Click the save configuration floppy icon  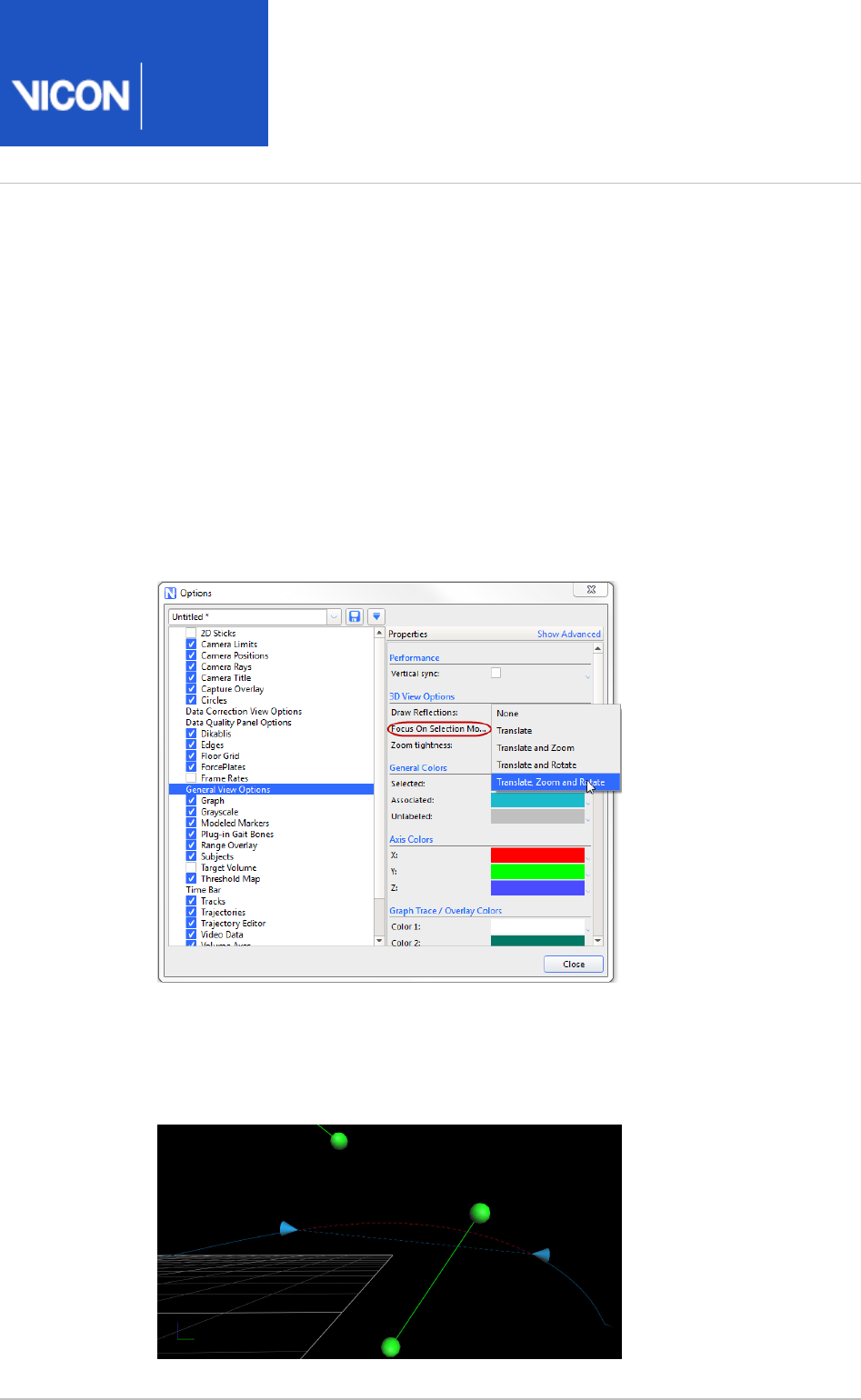[x=355, y=616]
